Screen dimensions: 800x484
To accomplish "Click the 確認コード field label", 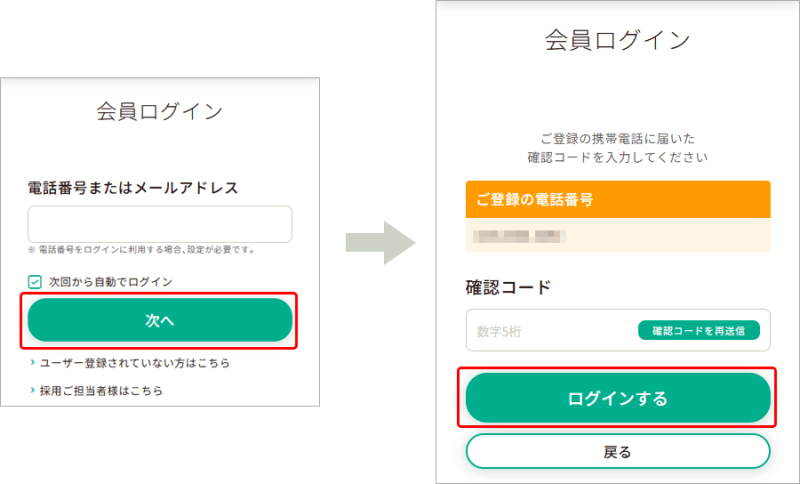I will coord(508,288).
